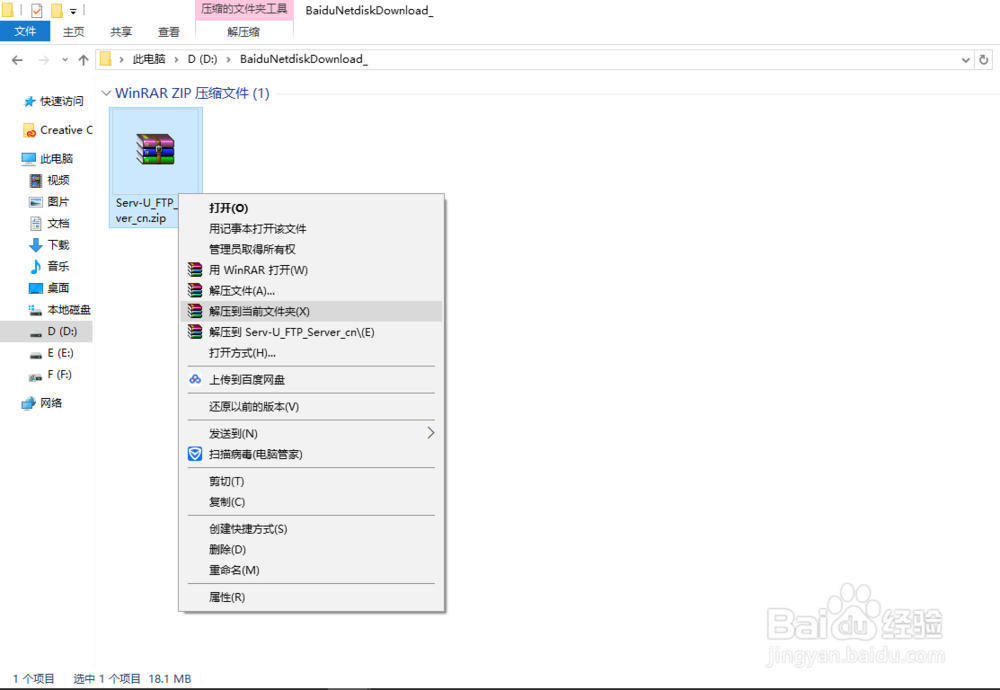Navigate up one folder level

[84, 59]
